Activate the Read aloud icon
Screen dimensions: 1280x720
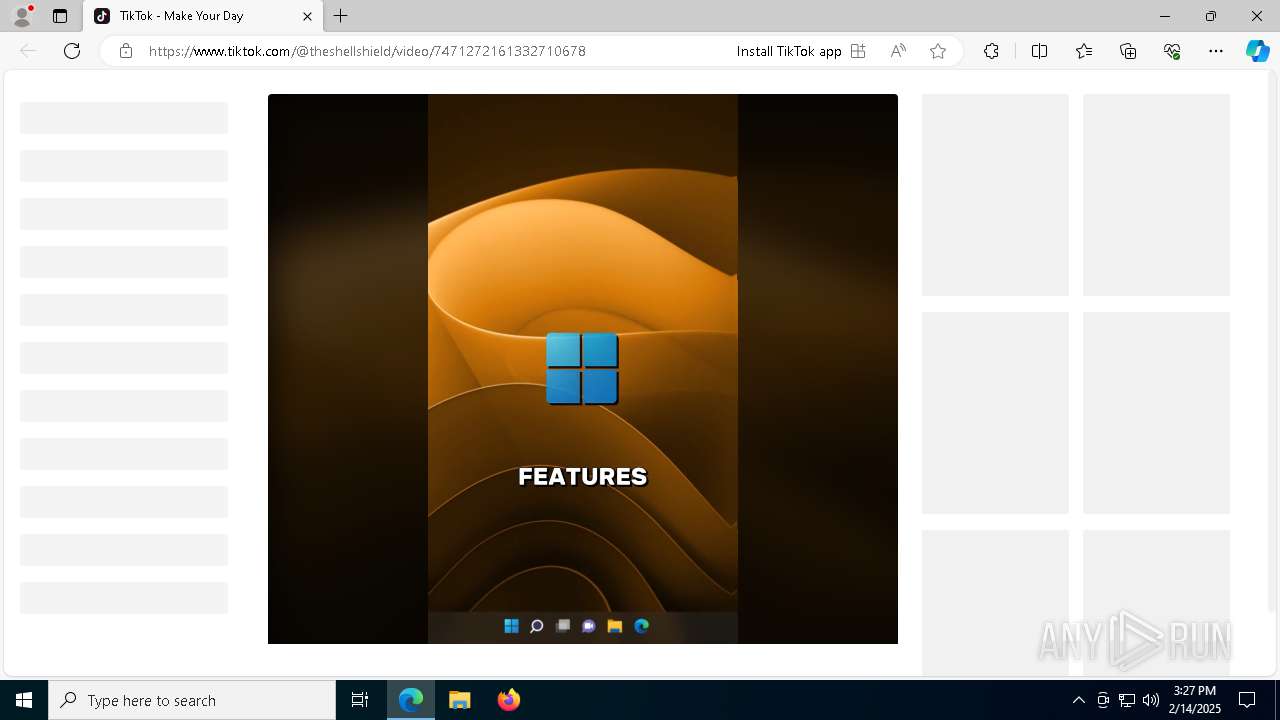(x=898, y=51)
